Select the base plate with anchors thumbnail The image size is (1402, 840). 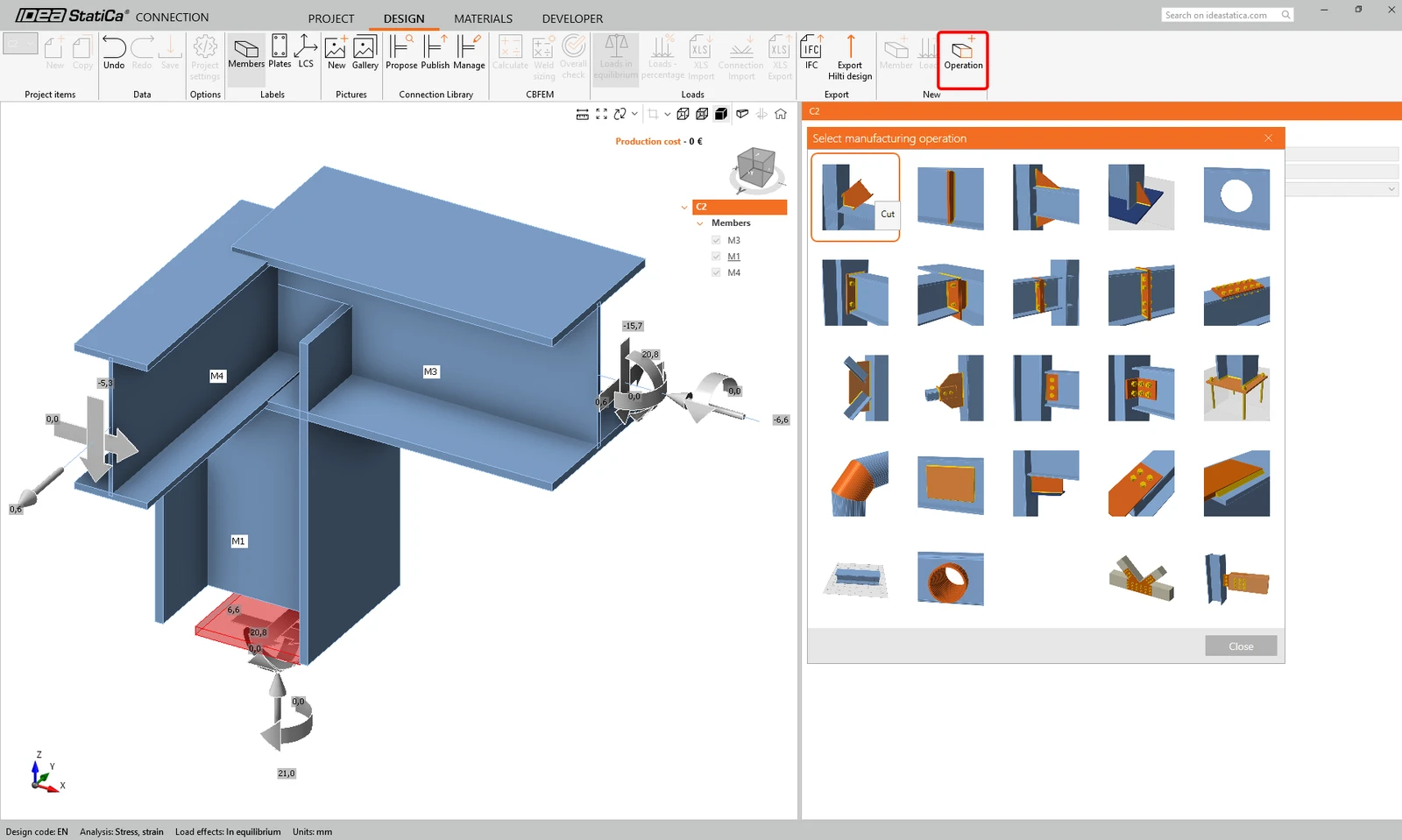(1236, 388)
